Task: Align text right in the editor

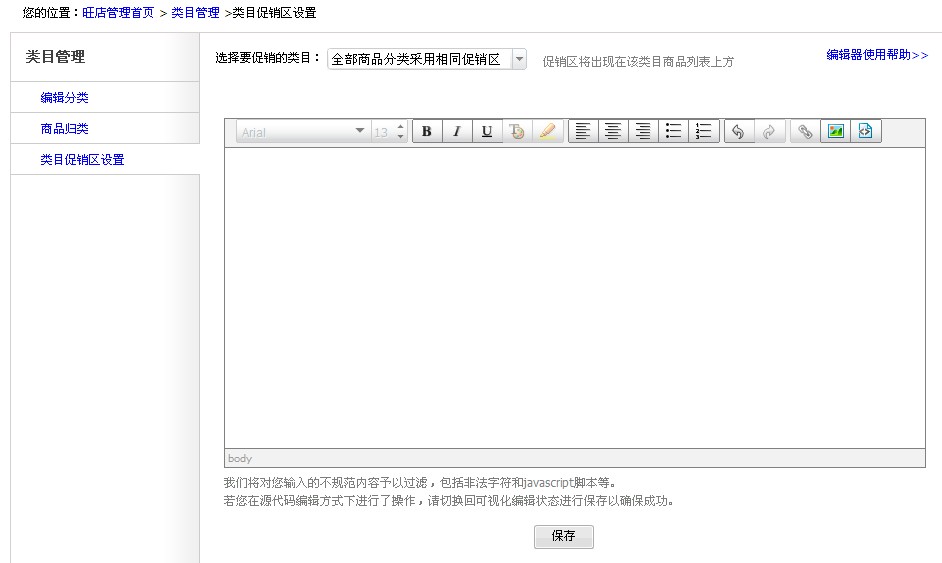Action: pos(643,132)
